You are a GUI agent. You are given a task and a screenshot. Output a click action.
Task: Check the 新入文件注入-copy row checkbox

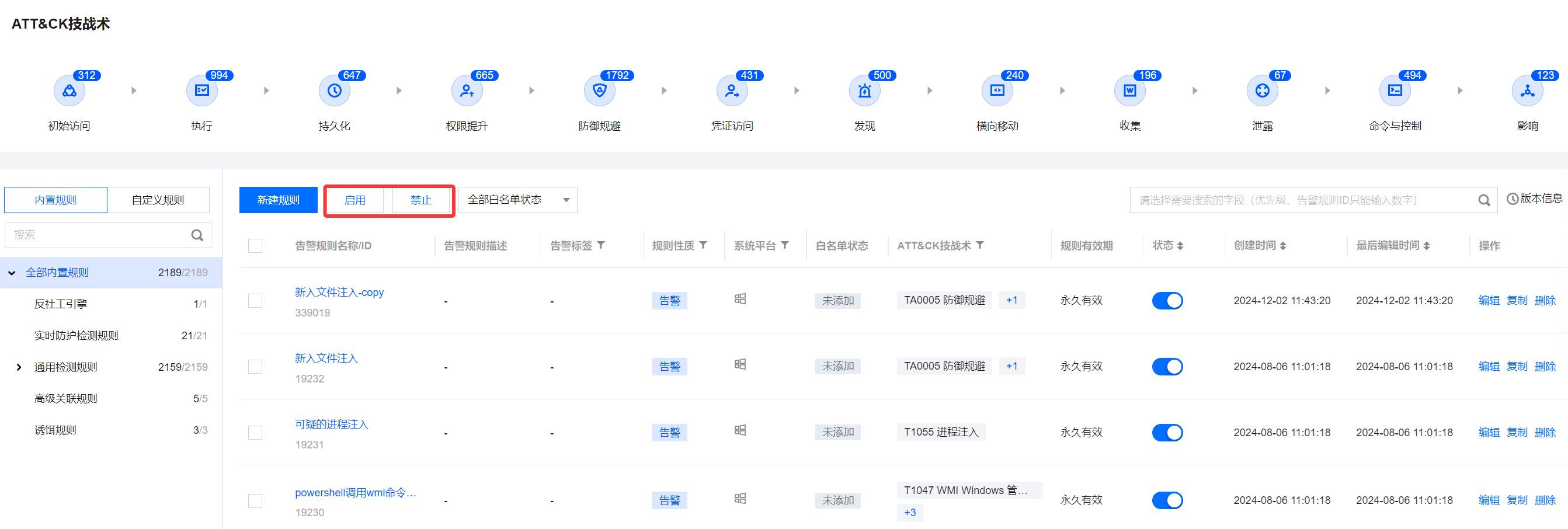[255, 301]
